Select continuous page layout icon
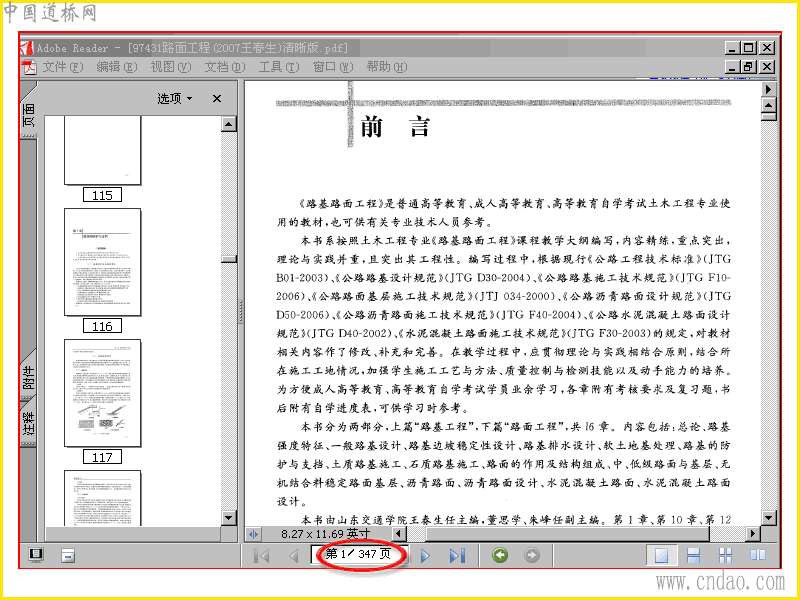 pyautogui.click(x=693, y=555)
